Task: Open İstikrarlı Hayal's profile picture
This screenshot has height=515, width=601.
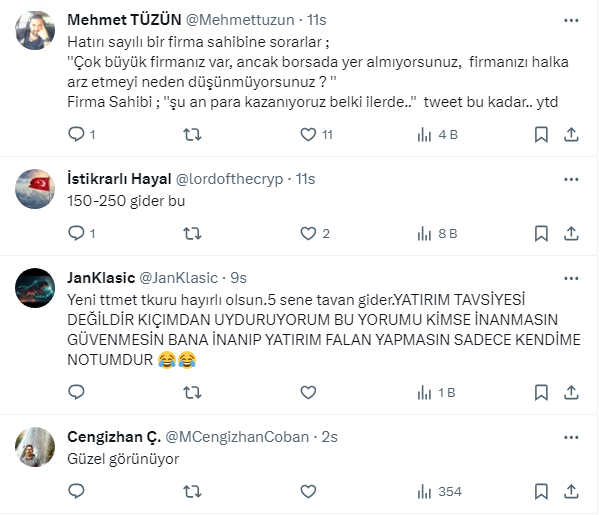Action: tap(41, 188)
